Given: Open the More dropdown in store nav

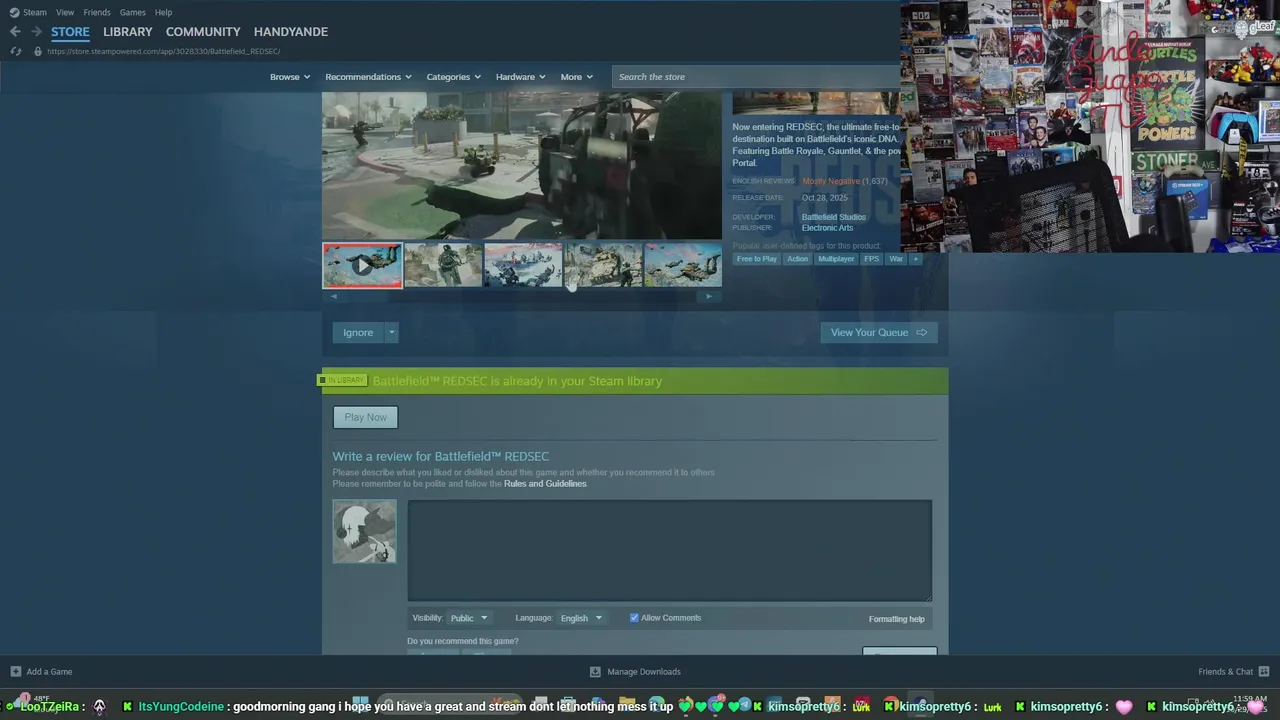Looking at the screenshot, I should pos(576,77).
